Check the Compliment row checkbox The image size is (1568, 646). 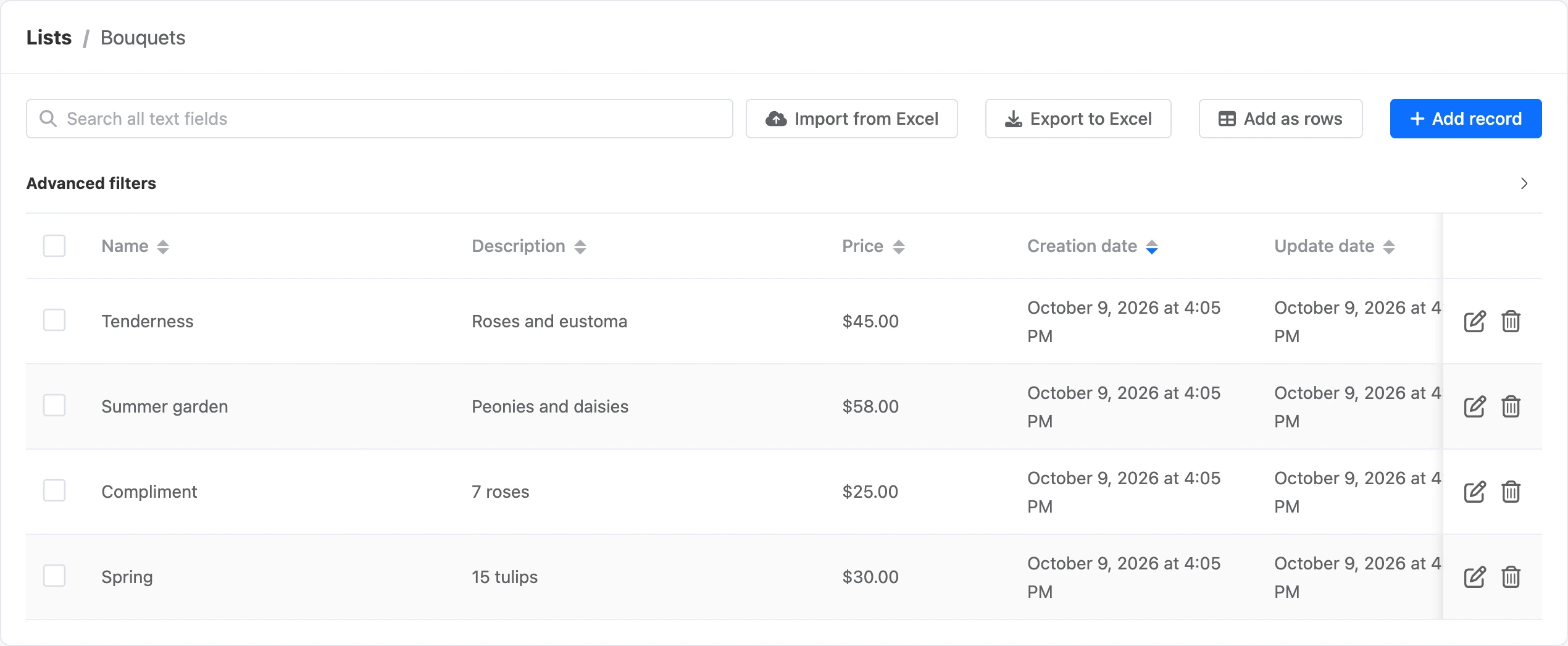click(x=54, y=490)
